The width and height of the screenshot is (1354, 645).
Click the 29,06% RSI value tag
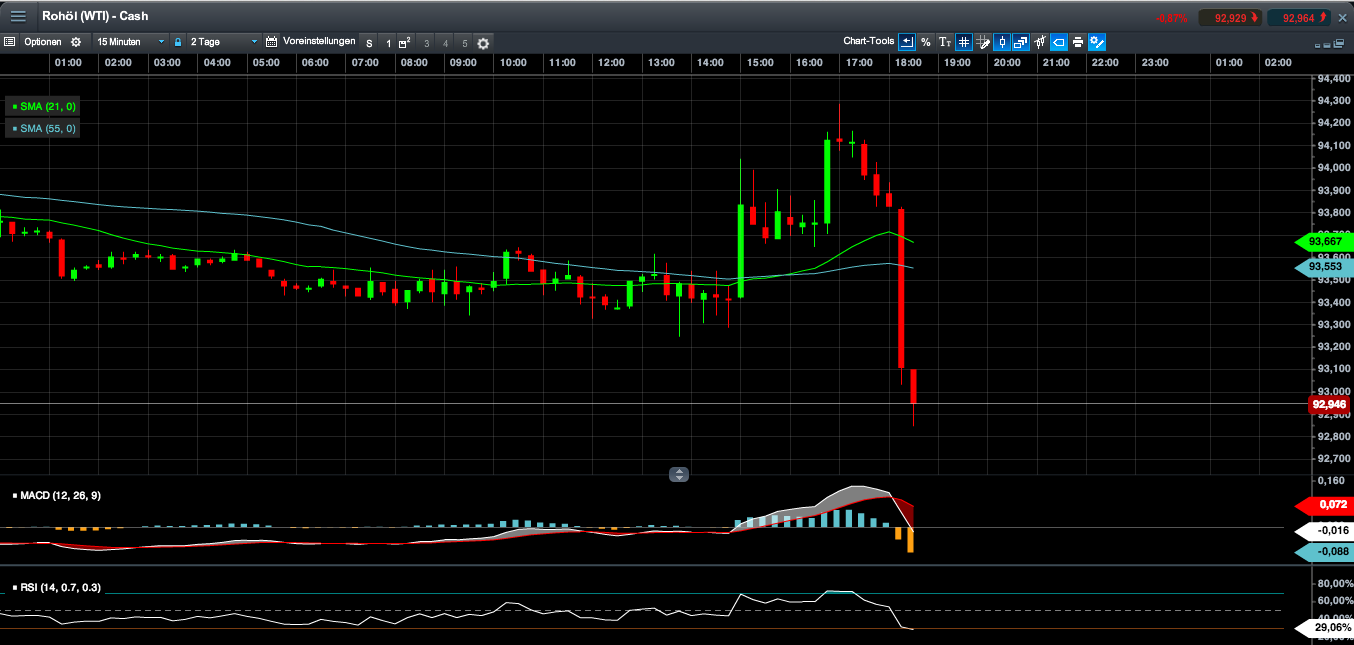pyautogui.click(x=1324, y=628)
